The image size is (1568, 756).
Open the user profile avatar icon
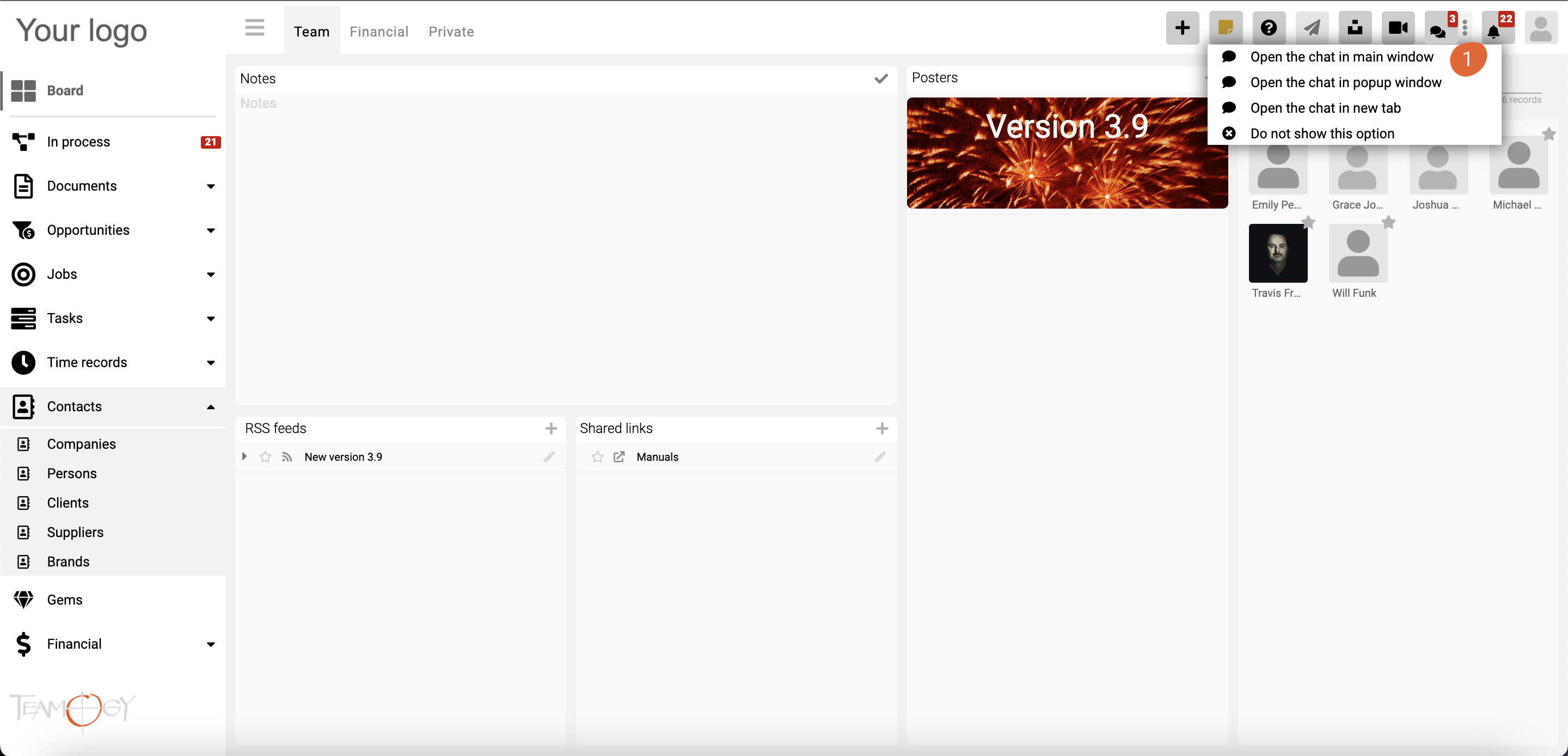(x=1541, y=28)
